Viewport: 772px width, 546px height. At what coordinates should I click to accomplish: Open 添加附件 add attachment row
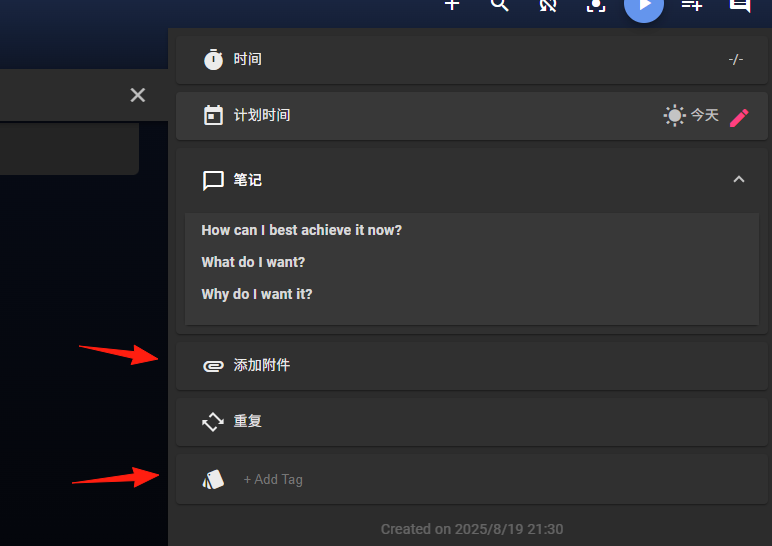[x=471, y=366]
